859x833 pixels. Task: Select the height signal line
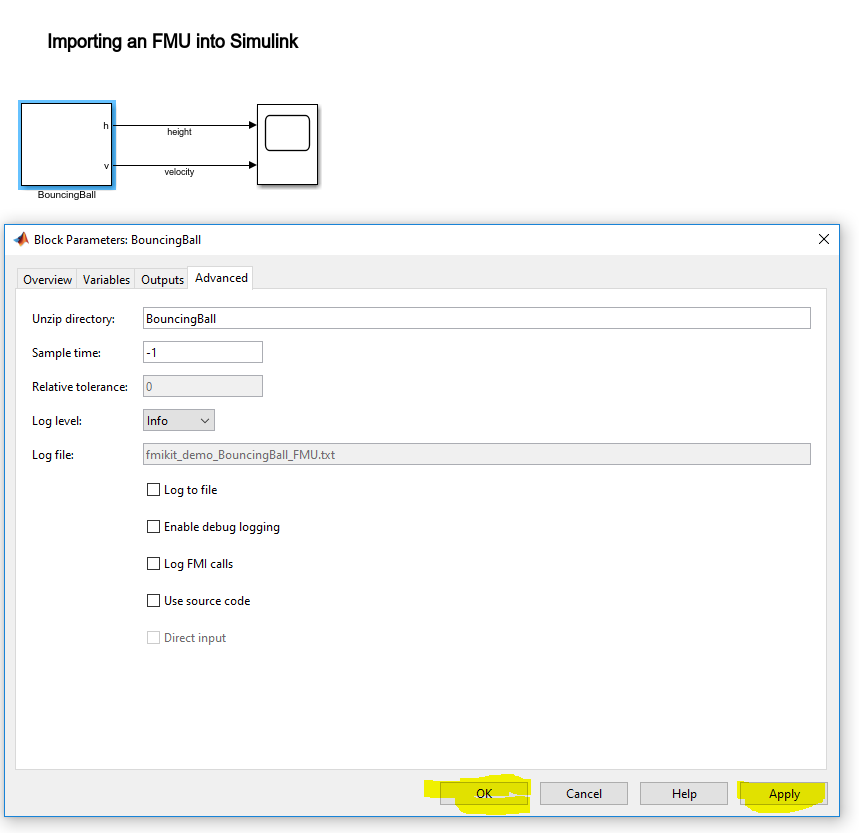click(x=180, y=124)
